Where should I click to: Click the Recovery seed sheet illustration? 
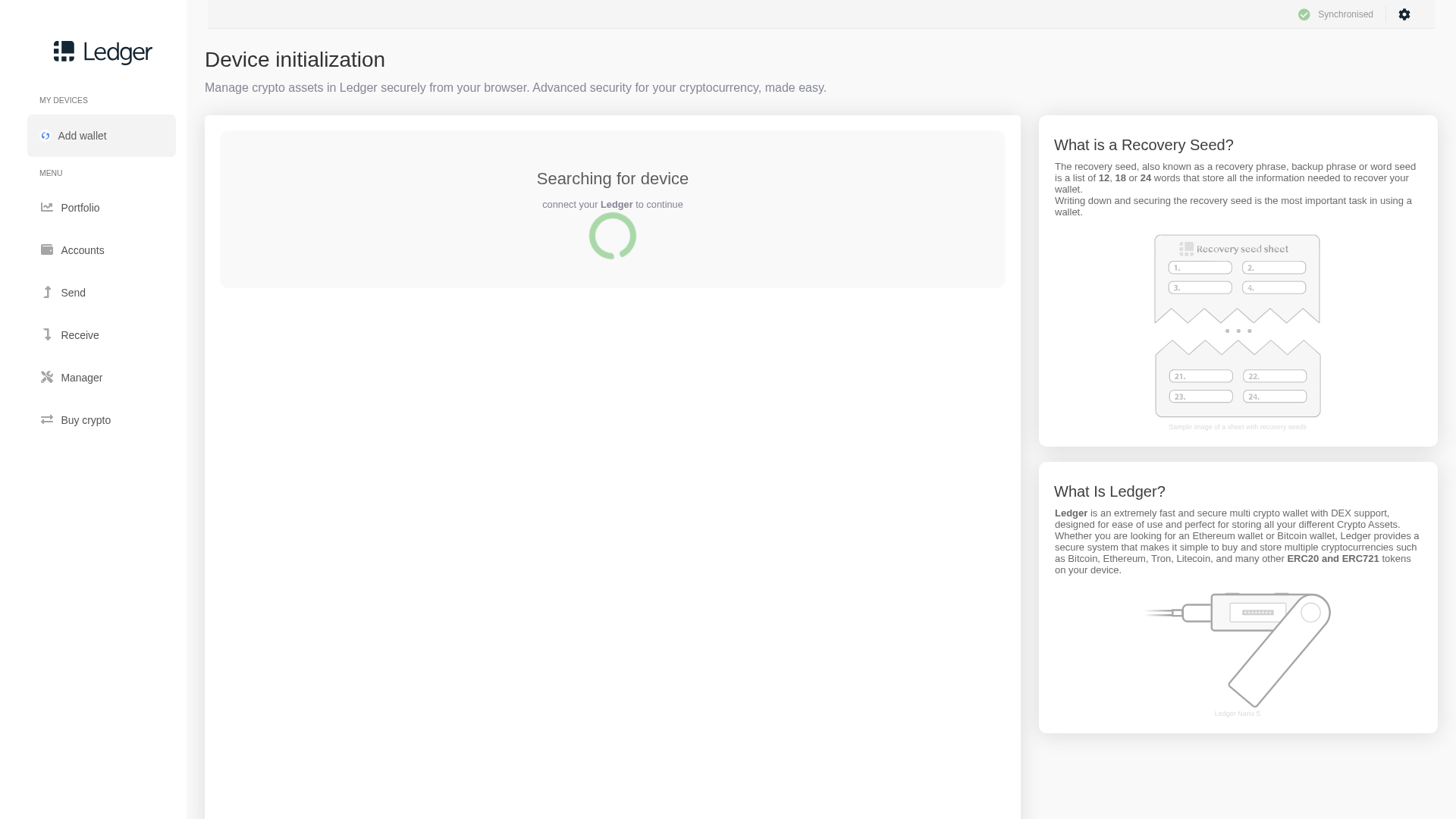coord(1238,326)
